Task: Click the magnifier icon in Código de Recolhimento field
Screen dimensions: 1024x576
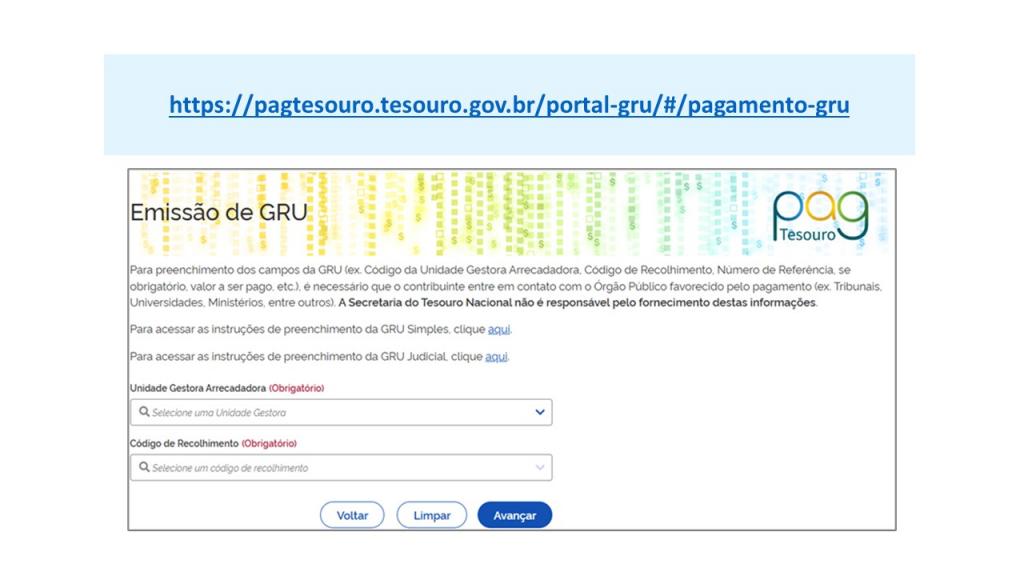Action: point(144,467)
